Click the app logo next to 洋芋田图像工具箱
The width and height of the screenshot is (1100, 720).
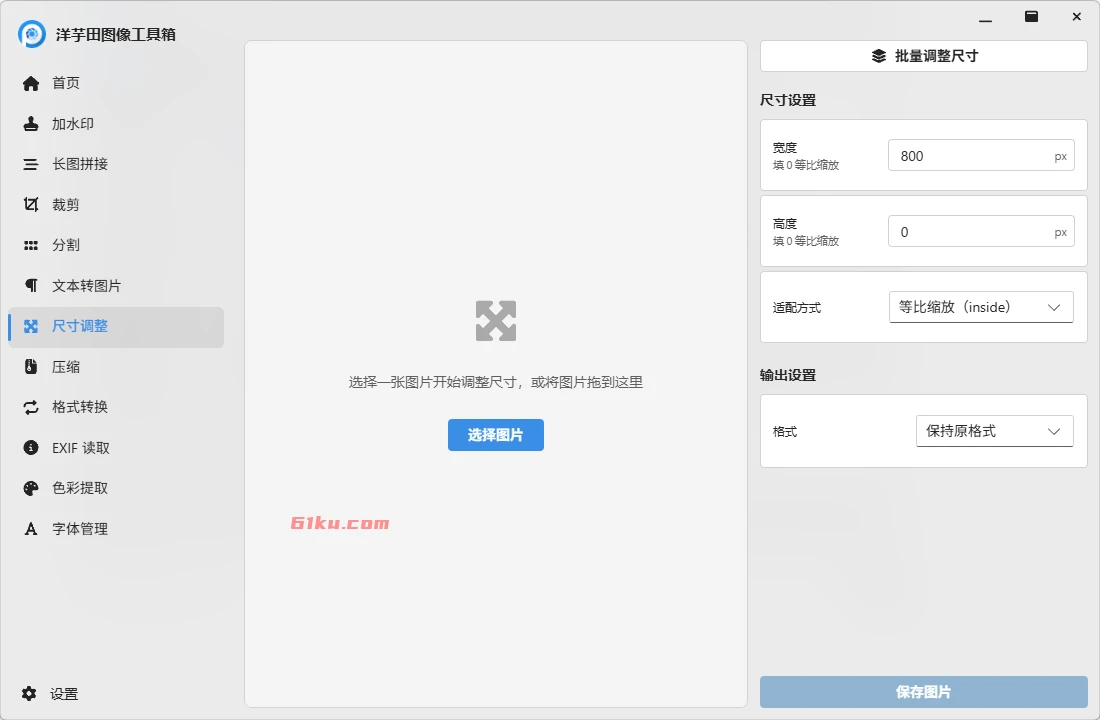tap(32, 34)
